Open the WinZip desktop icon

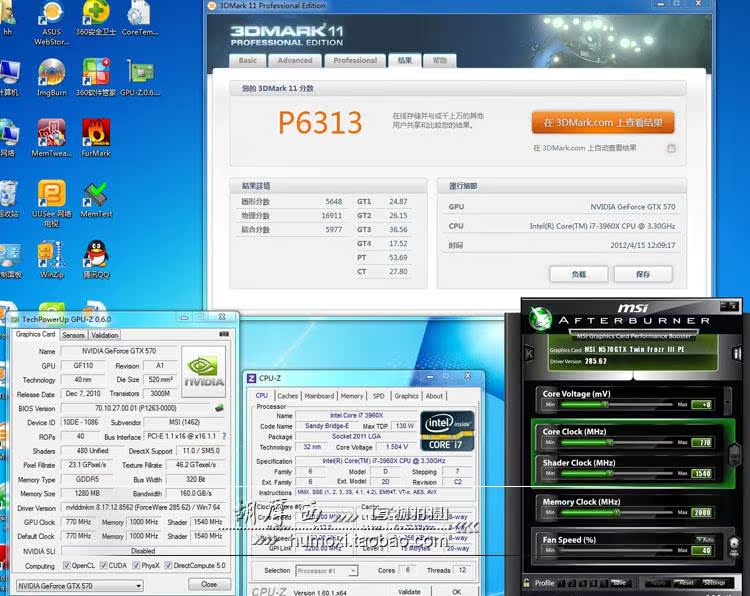52,254
